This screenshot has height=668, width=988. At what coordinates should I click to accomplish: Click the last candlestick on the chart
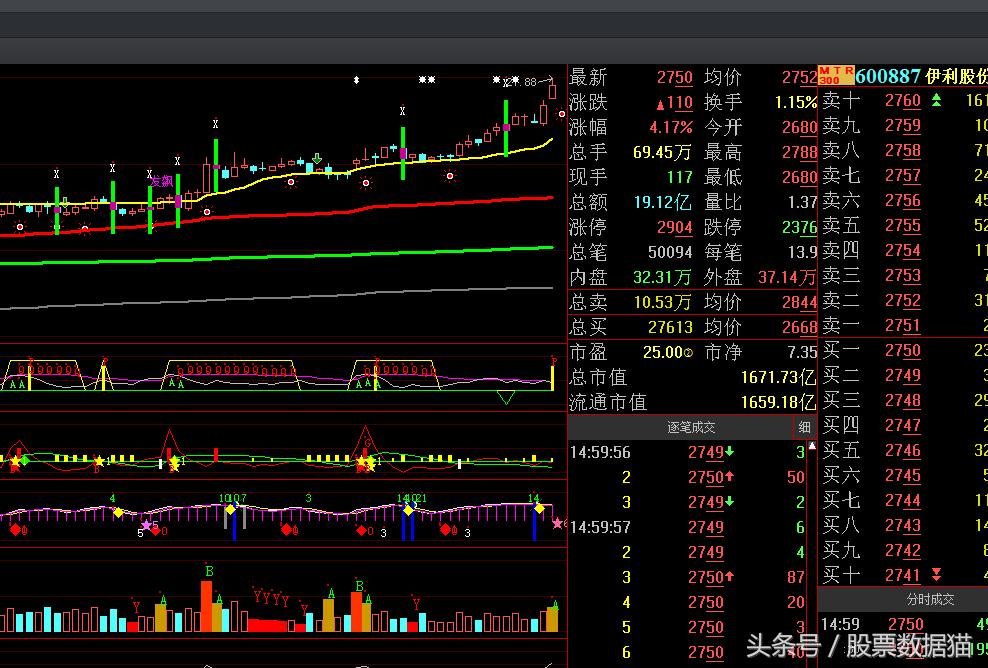click(x=552, y=93)
